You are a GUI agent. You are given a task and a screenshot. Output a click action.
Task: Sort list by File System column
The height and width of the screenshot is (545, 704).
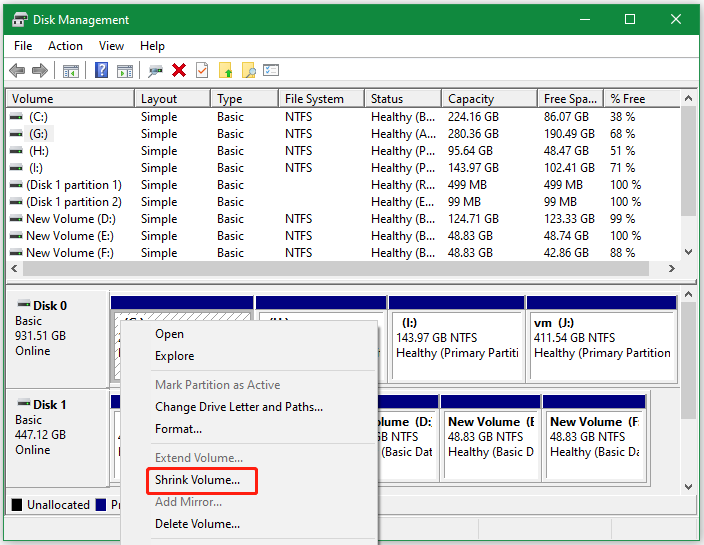(x=314, y=99)
